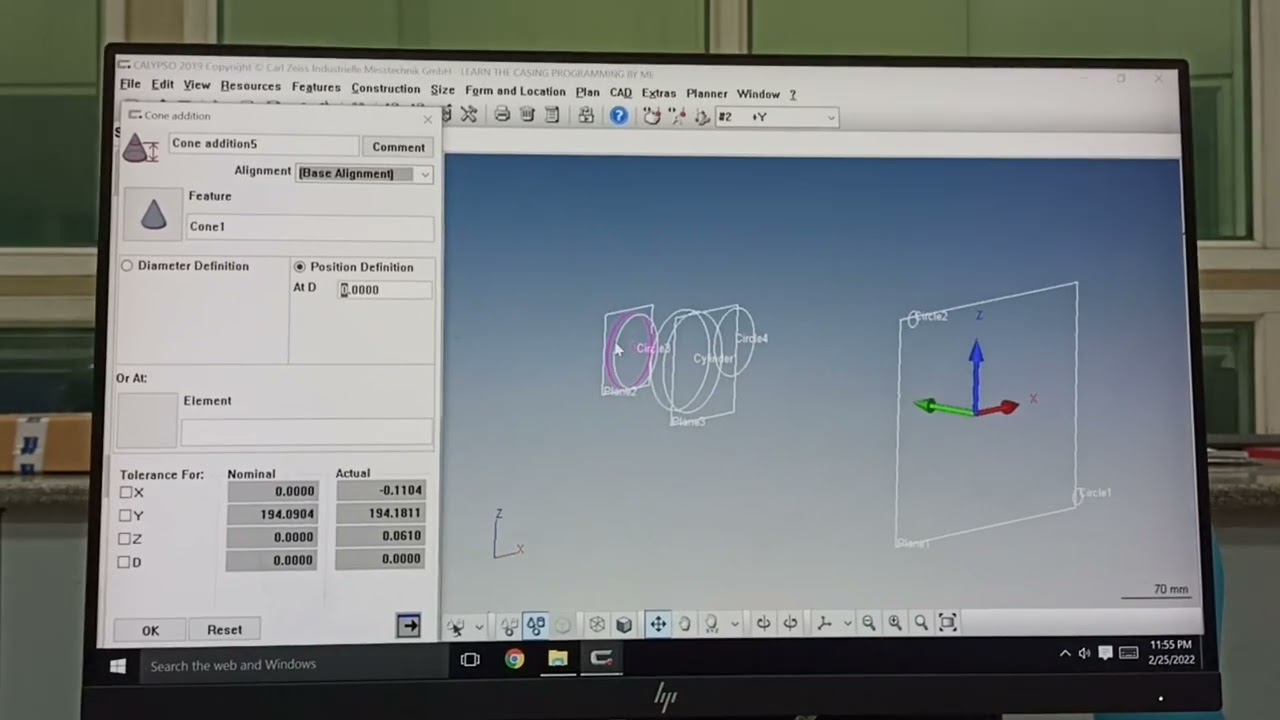This screenshot has height=720, width=1280.
Task: Click the printer icon in the toolbar
Action: (x=502, y=115)
